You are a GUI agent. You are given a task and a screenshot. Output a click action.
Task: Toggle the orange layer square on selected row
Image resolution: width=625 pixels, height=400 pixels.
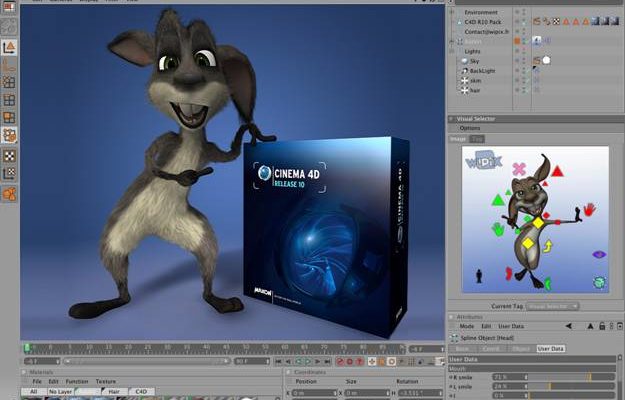(517, 41)
